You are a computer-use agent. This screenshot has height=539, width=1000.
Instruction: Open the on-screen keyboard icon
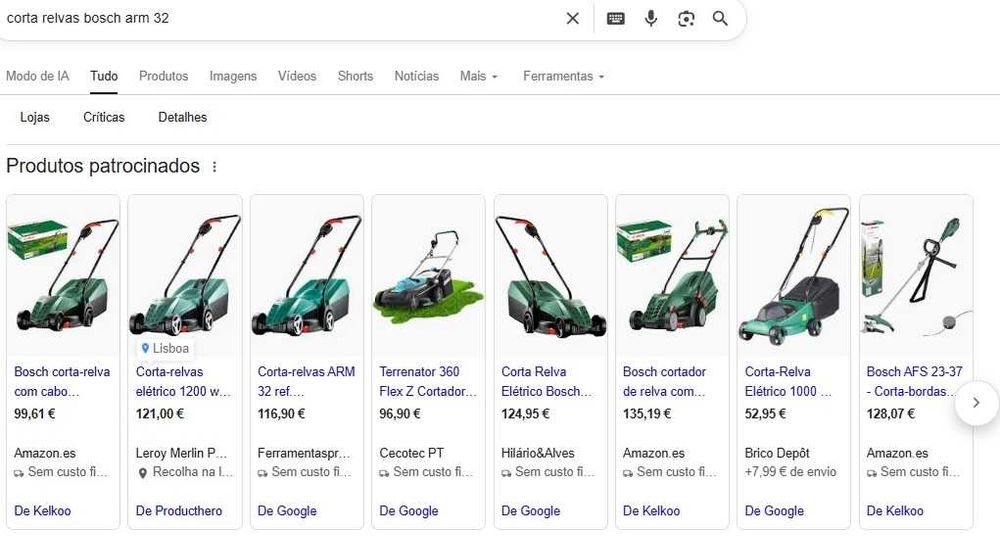coord(615,18)
